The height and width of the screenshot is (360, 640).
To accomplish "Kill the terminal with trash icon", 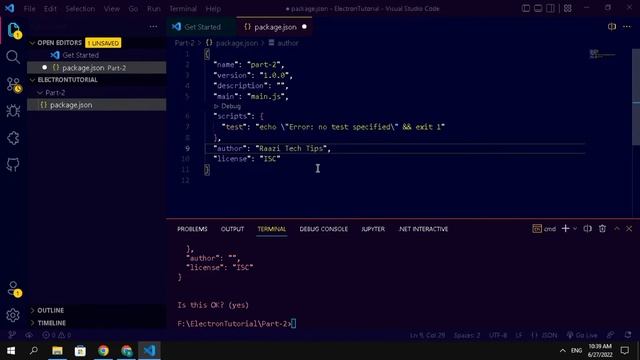I will click(x=602, y=229).
